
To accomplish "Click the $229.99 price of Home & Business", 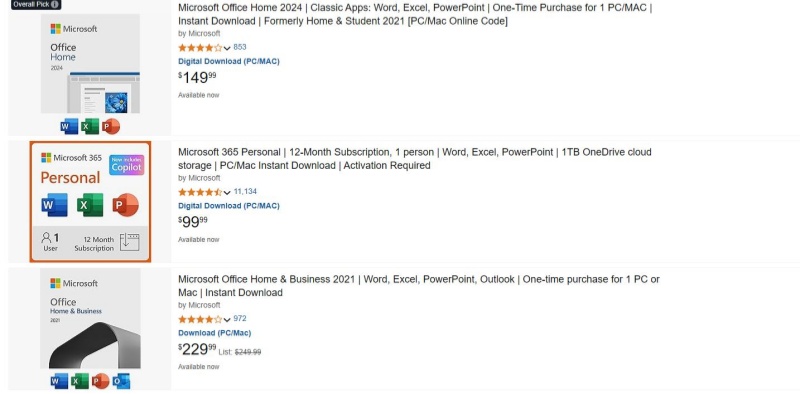I will (197, 349).
